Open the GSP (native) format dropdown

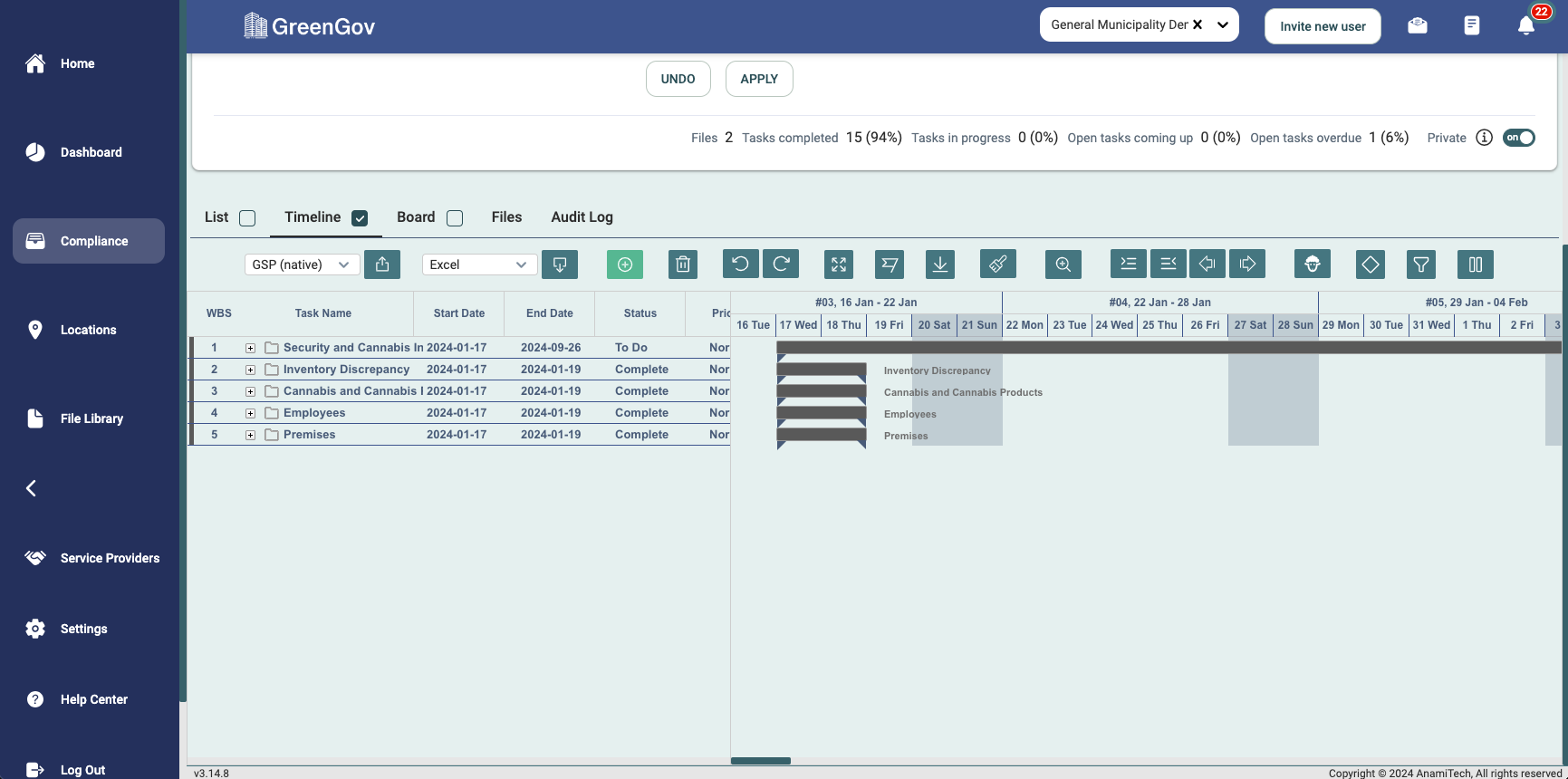coord(302,264)
